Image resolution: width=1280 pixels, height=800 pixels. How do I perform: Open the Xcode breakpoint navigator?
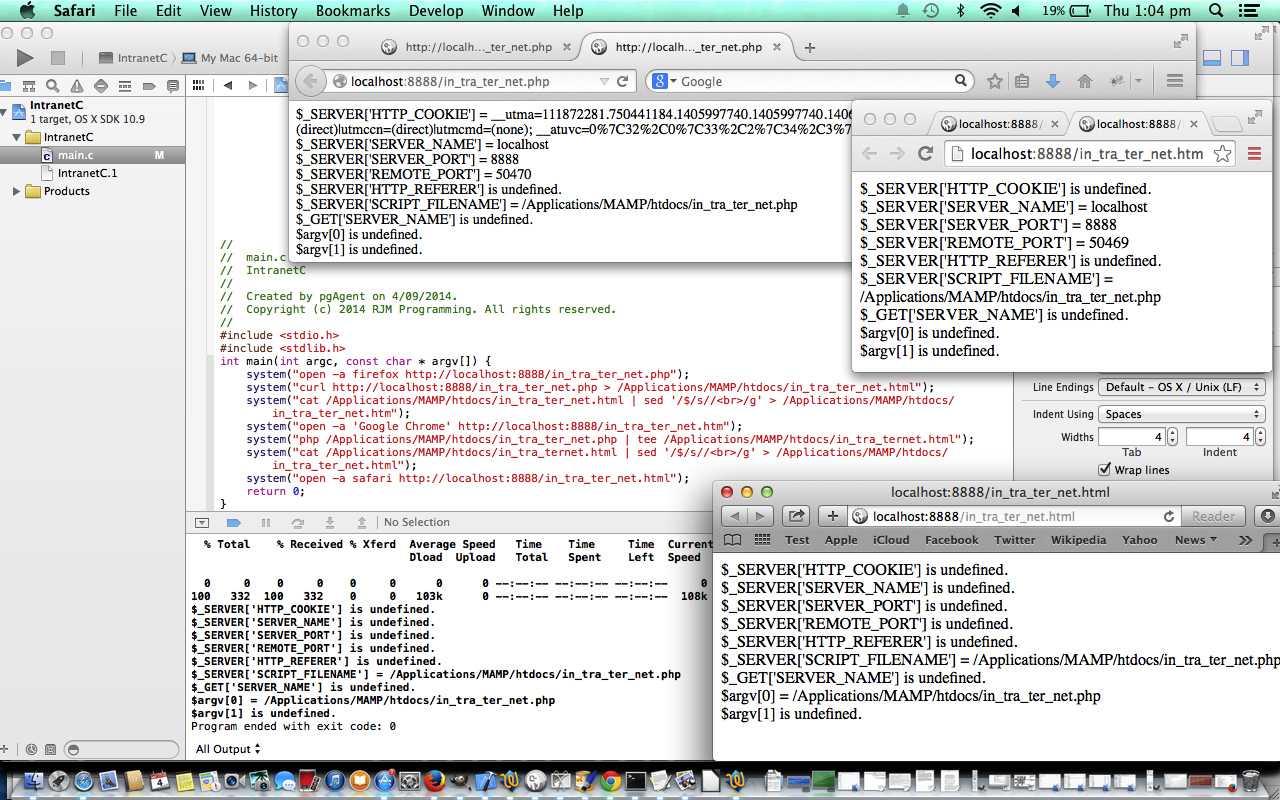tap(149, 85)
